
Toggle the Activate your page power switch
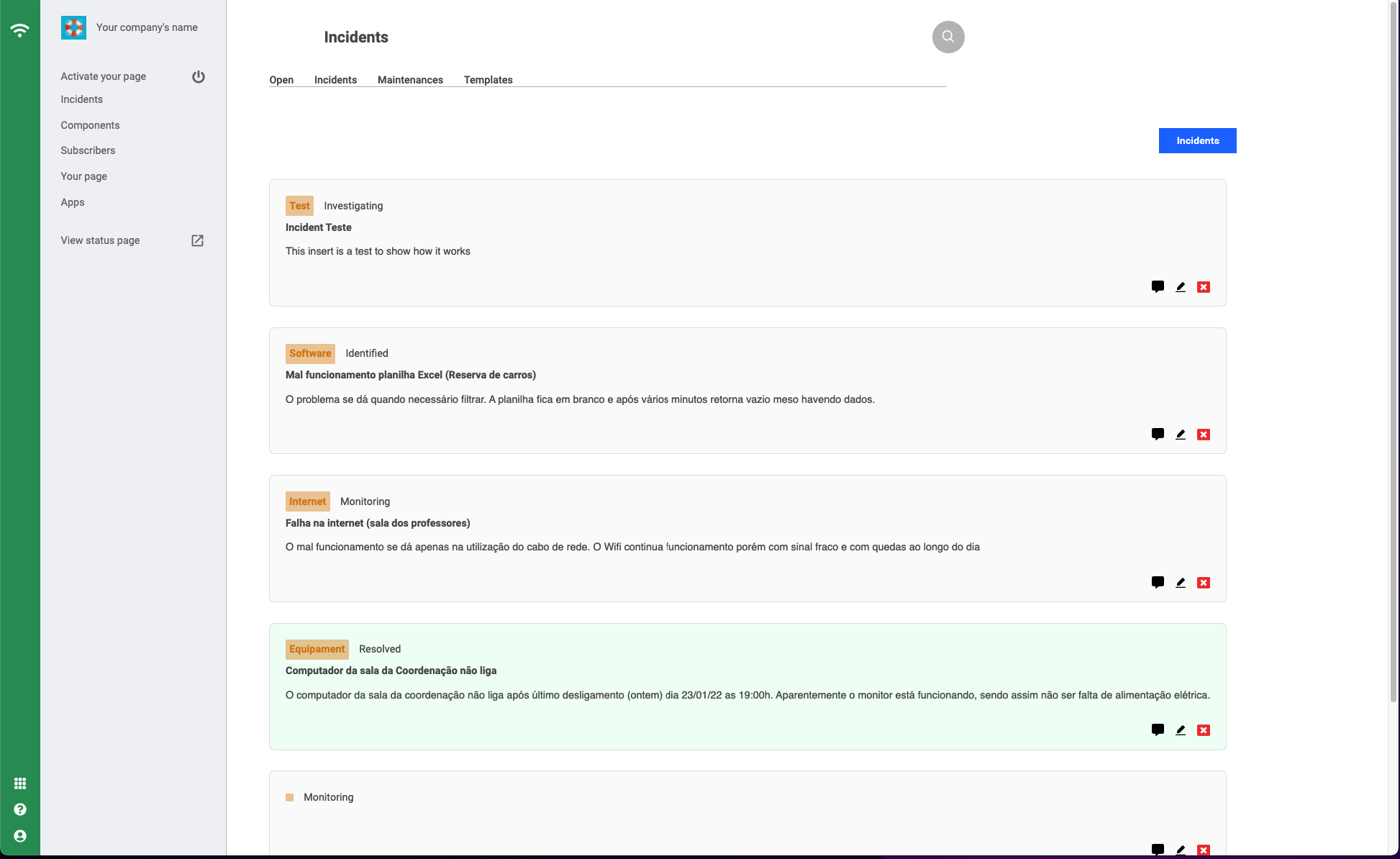pyautogui.click(x=199, y=76)
